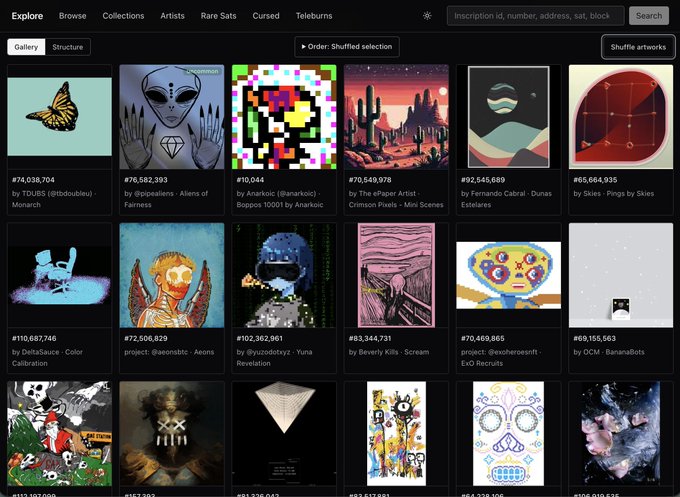Click inscription number #76,582,393

146,180
